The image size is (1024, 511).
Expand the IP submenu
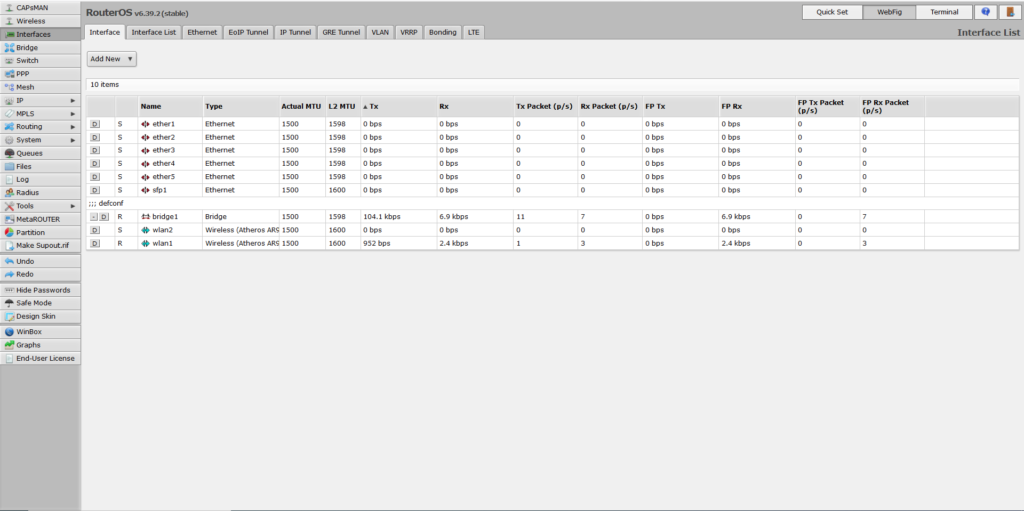pyautogui.click(x=40, y=100)
